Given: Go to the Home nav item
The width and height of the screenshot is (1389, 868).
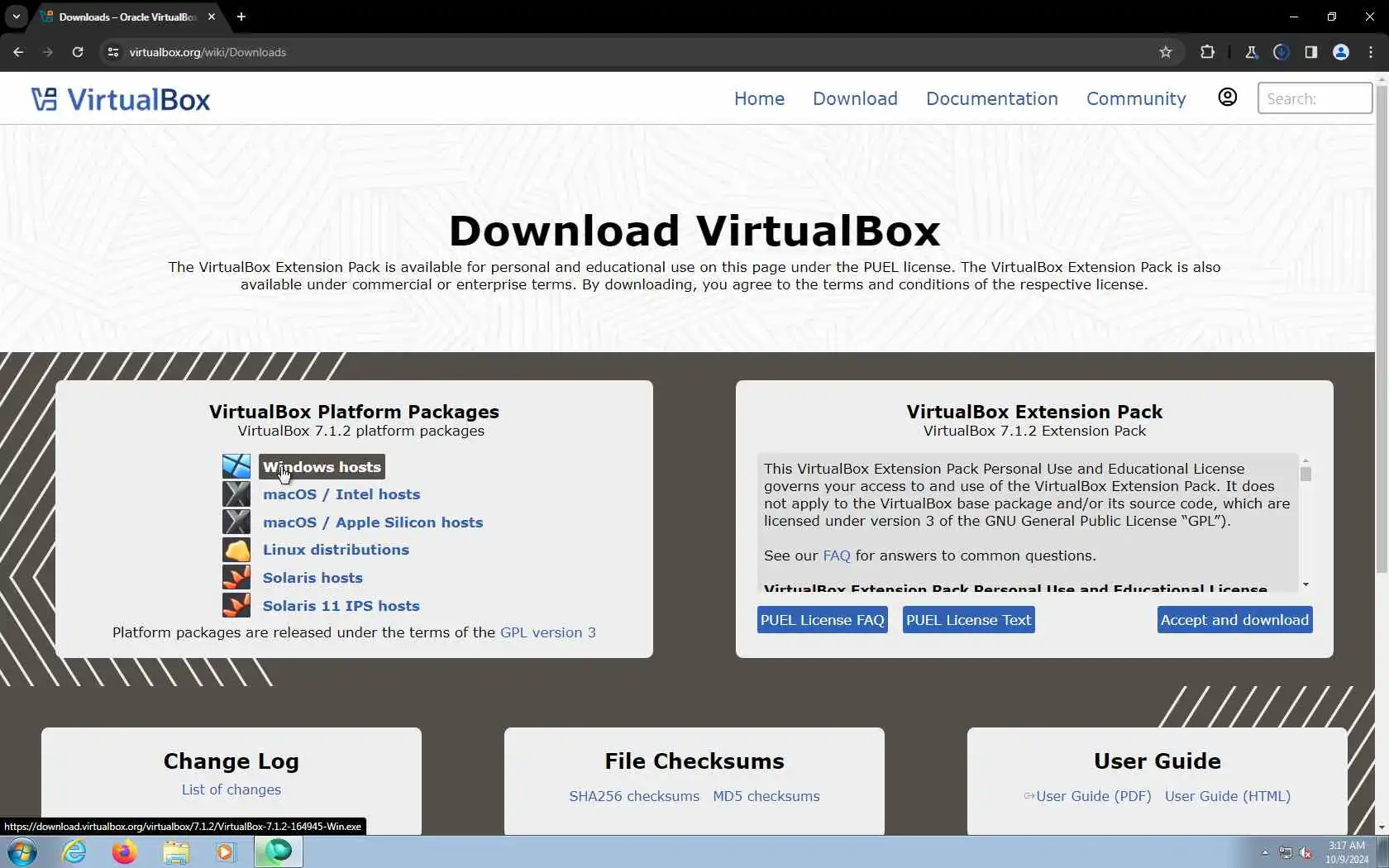Looking at the screenshot, I should click(759, 98).
